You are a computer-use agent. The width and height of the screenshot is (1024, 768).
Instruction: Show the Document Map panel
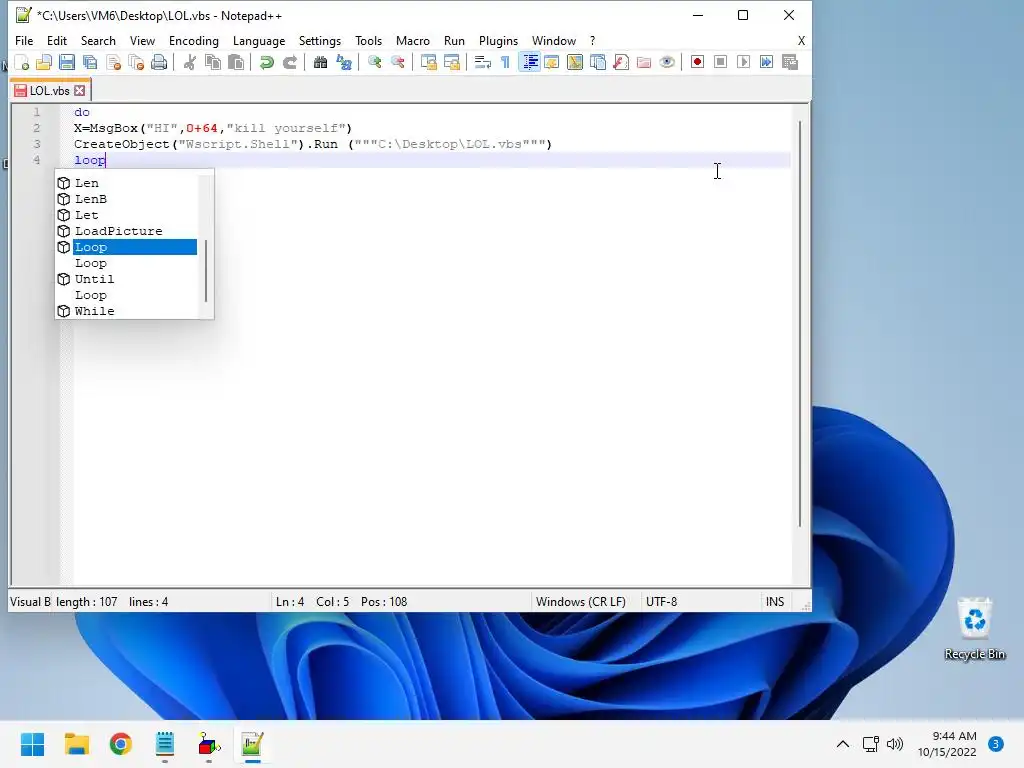pyautogui.click(x=575, y=63)
